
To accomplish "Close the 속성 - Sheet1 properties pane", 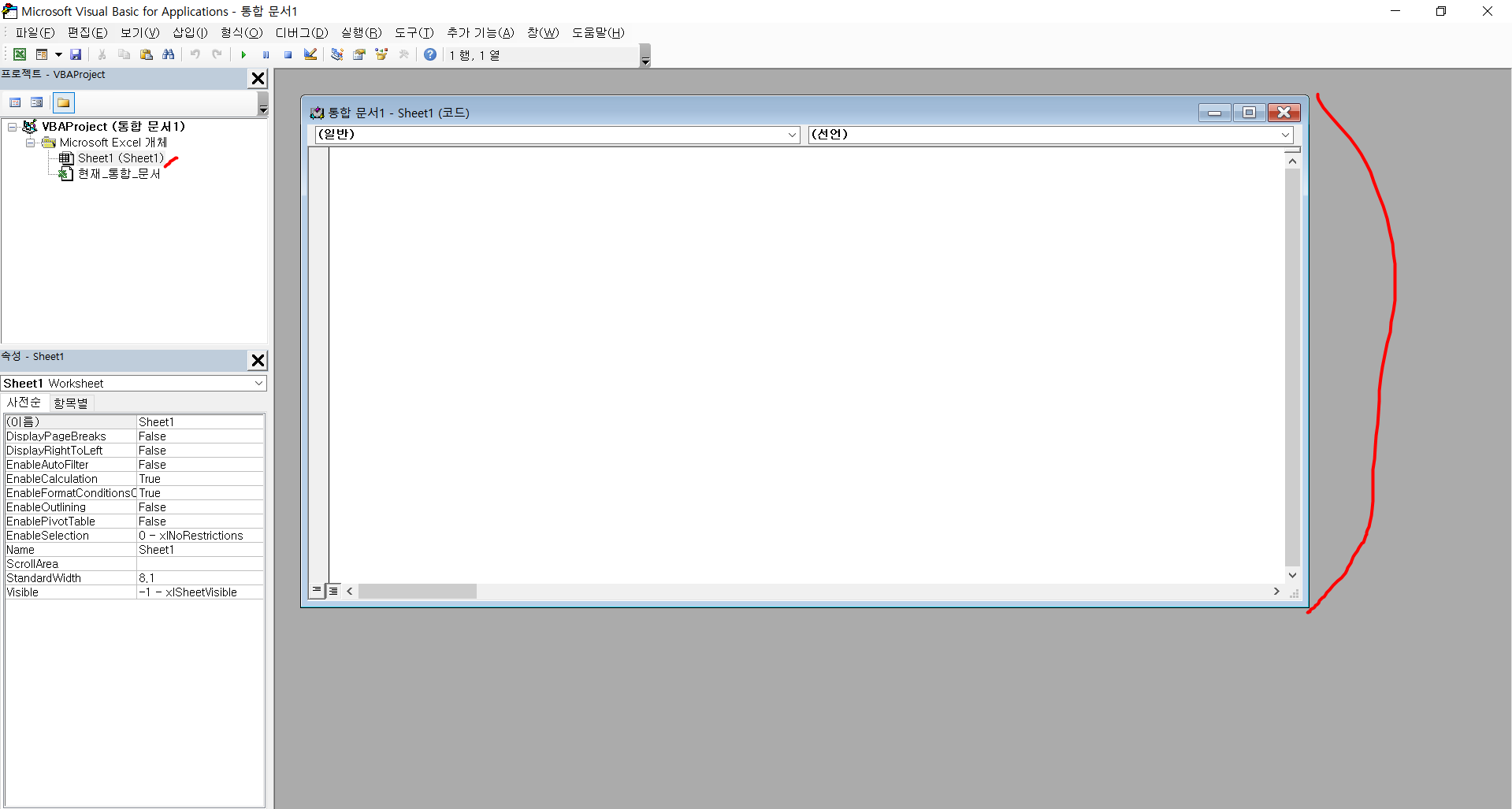I will coord(258,360).
